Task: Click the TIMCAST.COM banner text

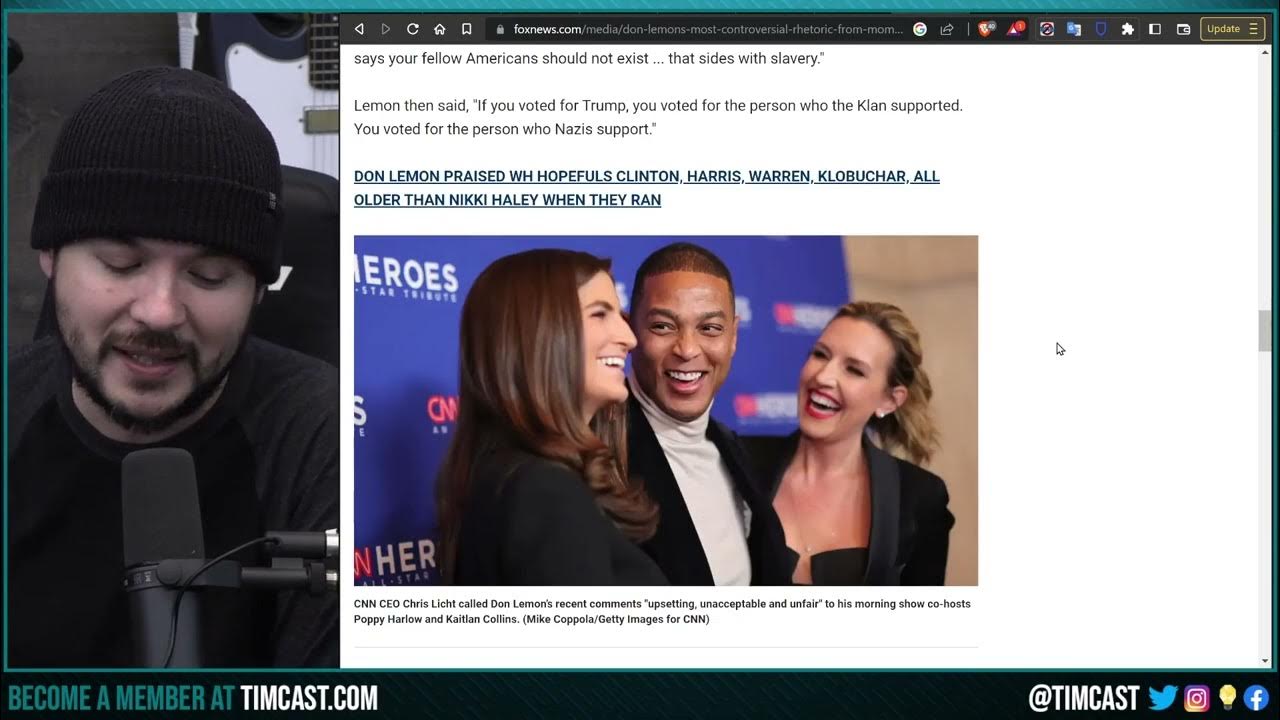Action: (309, 697)
